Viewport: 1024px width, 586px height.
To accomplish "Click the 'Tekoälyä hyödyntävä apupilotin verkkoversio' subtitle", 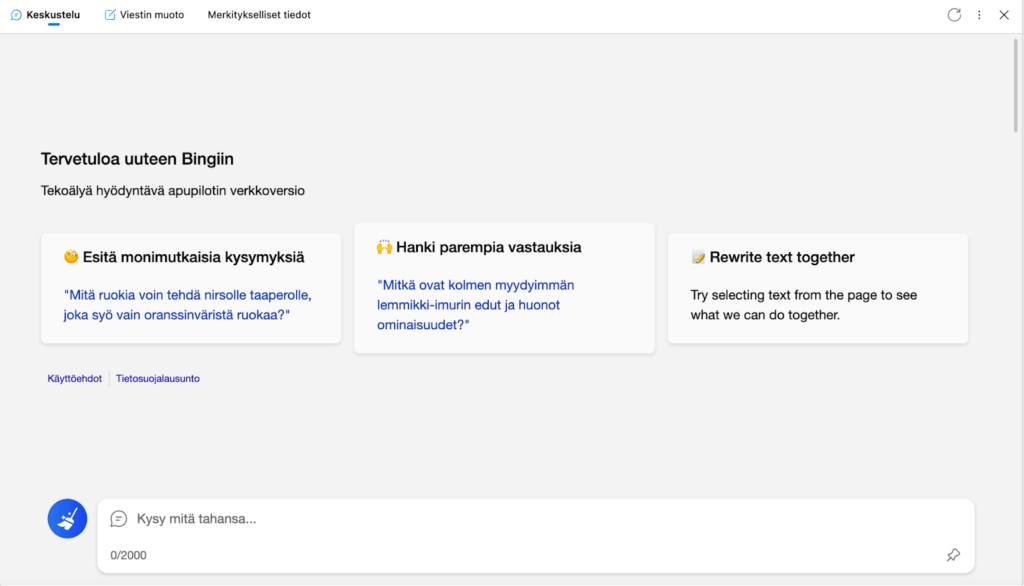I will pos(172,191).
